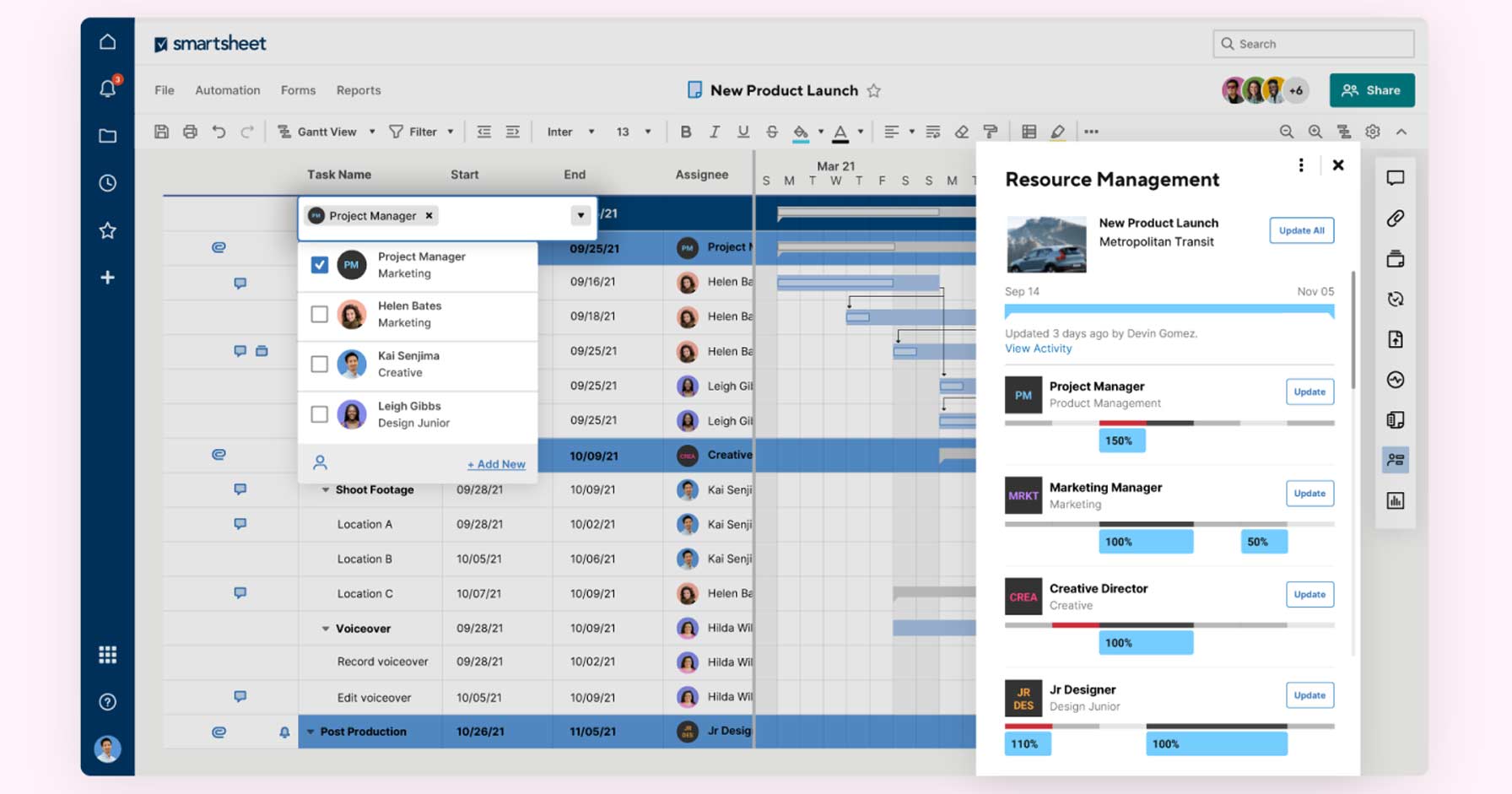Click in the Search field
The image size is (1512, 794).
(x=1314, y=44)
